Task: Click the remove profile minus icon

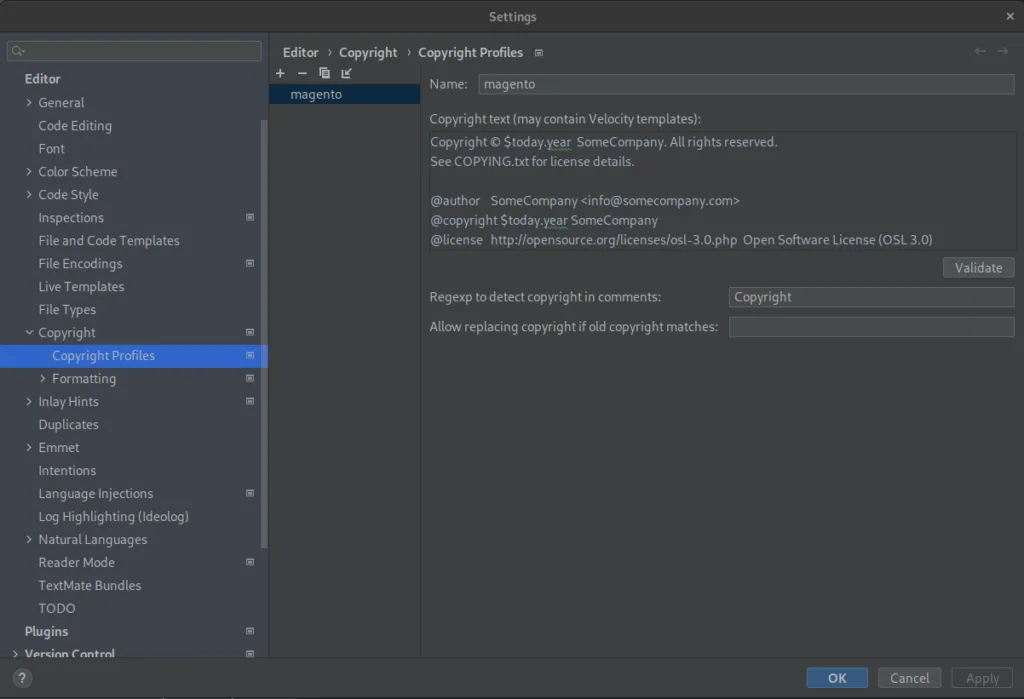Action: pos(302,73)
